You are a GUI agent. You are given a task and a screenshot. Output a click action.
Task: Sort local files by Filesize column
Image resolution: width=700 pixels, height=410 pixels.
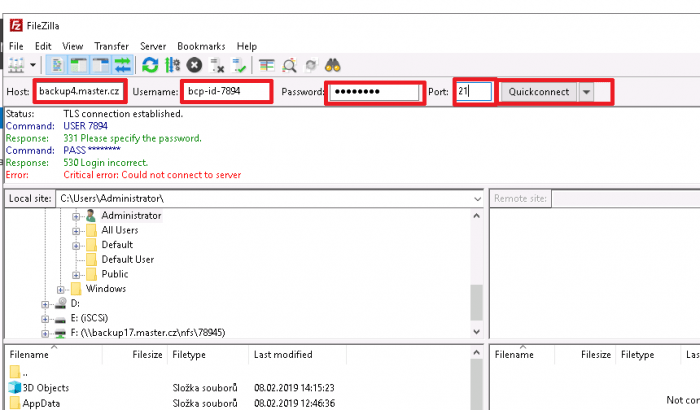(136, 355)
